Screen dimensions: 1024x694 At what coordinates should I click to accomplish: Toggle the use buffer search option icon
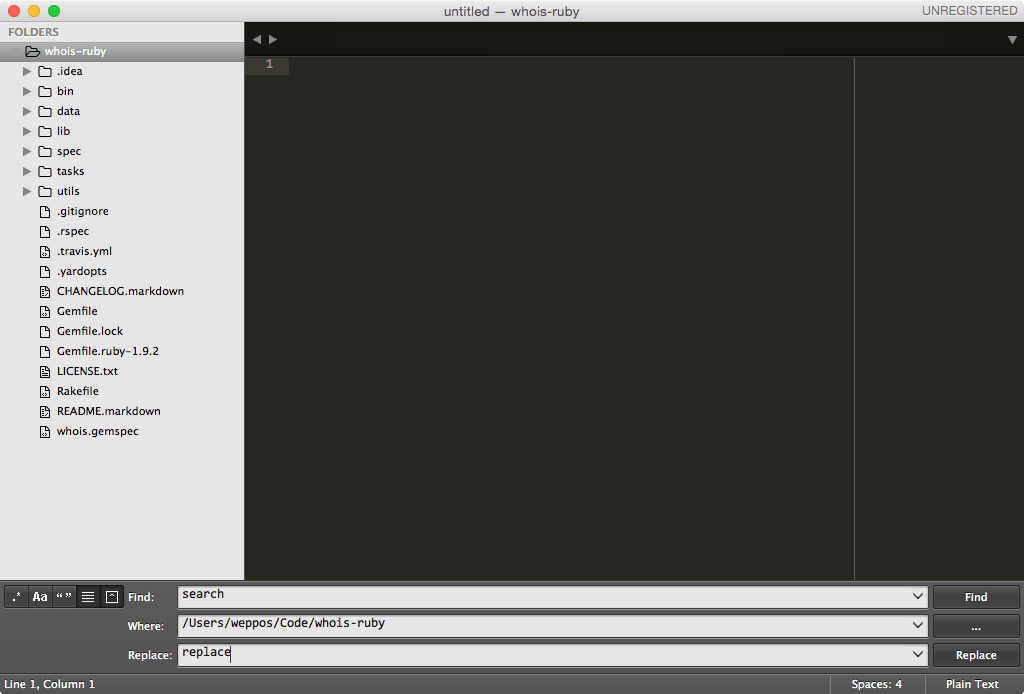(x=113, y=596)
